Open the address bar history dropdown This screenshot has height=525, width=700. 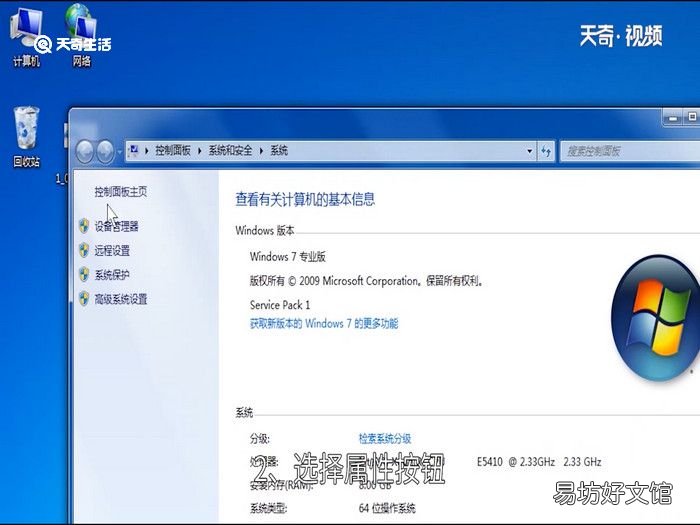[529, 151]
